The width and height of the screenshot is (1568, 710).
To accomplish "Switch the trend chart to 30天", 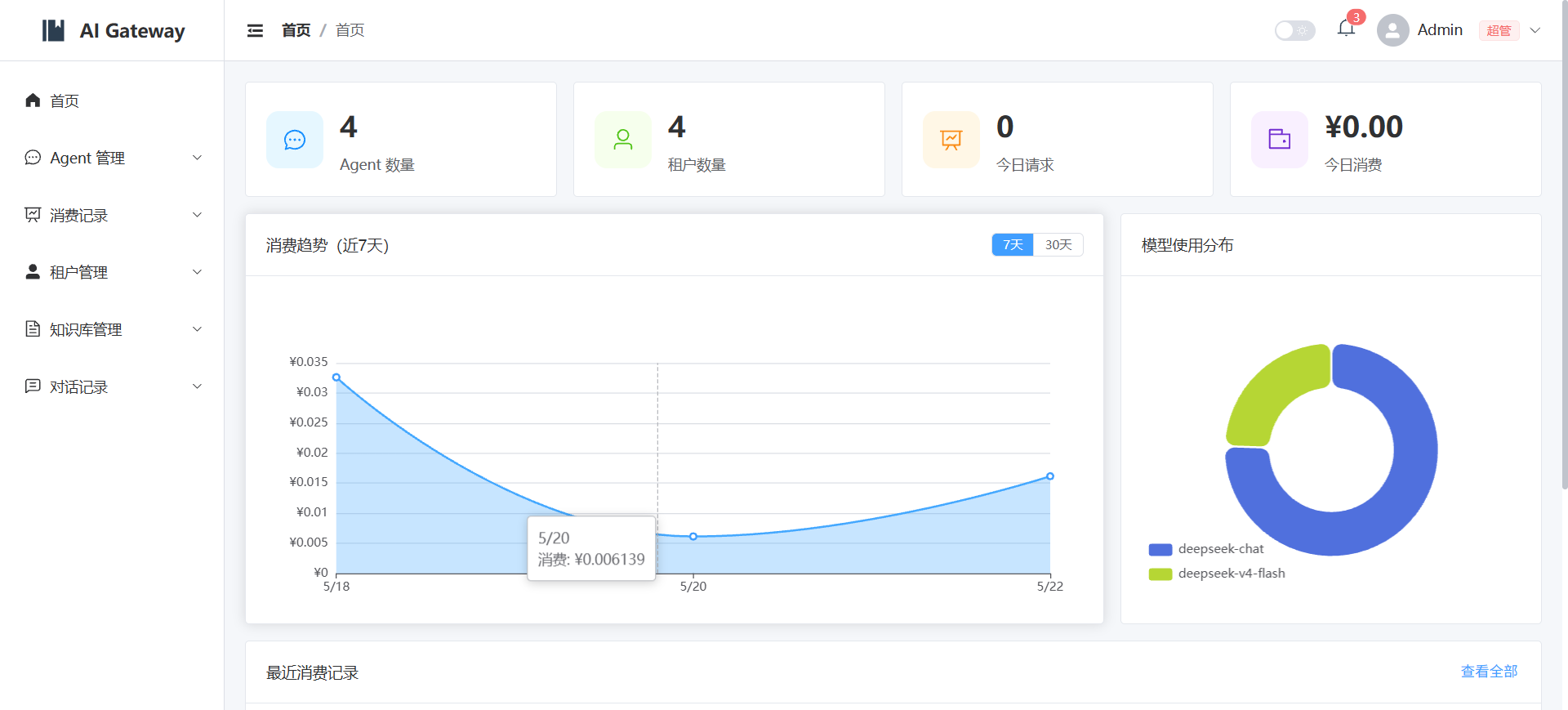I will tap(1058, 245).
